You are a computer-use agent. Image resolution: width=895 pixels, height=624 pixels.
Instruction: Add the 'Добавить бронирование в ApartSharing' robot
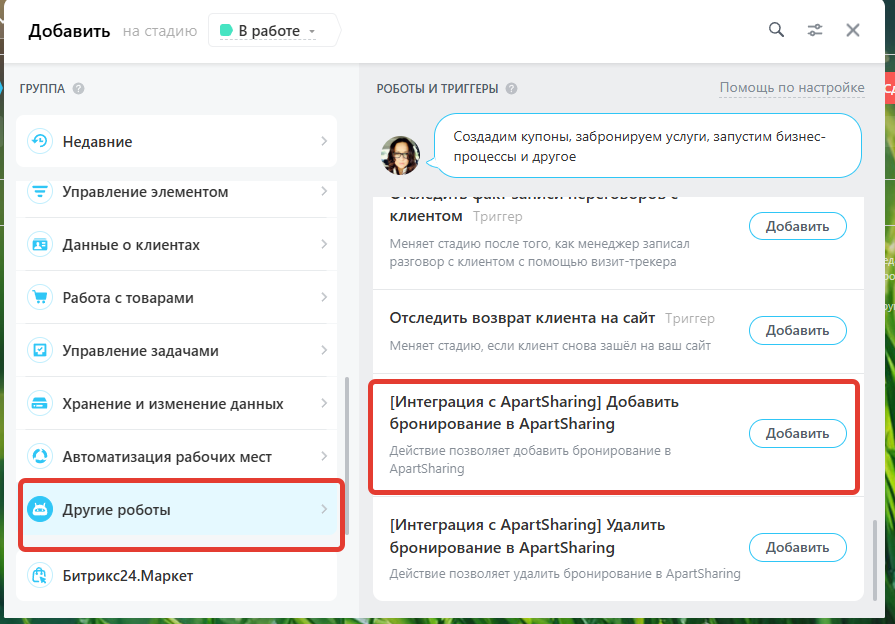point(797,433)
